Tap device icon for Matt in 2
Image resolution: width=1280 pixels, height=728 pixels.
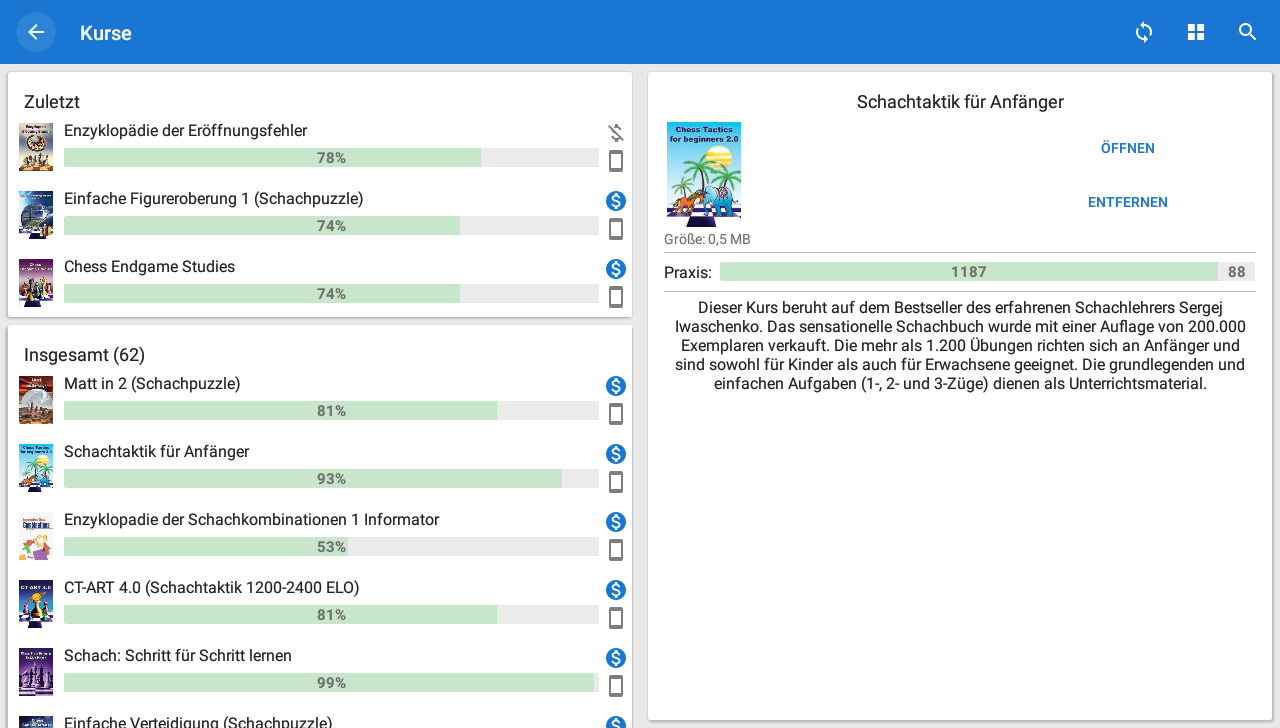pyautogui.click(x=616, y=414)
